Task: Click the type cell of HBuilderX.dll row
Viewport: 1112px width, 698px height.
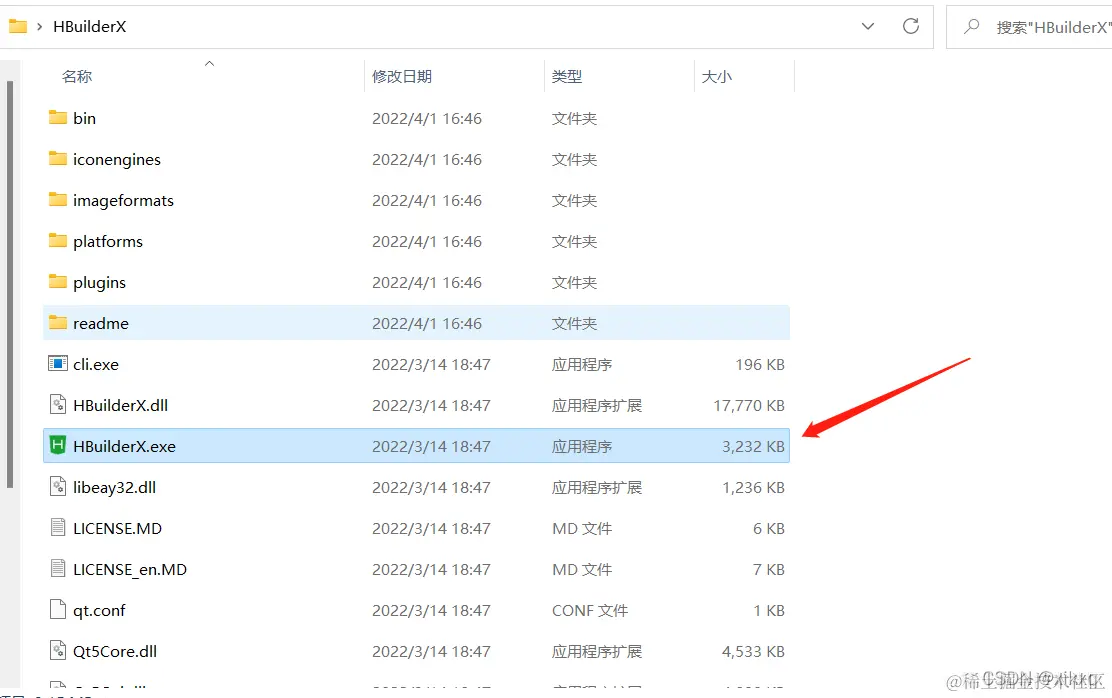Action: pyautogui.click(x=597, y=405)
